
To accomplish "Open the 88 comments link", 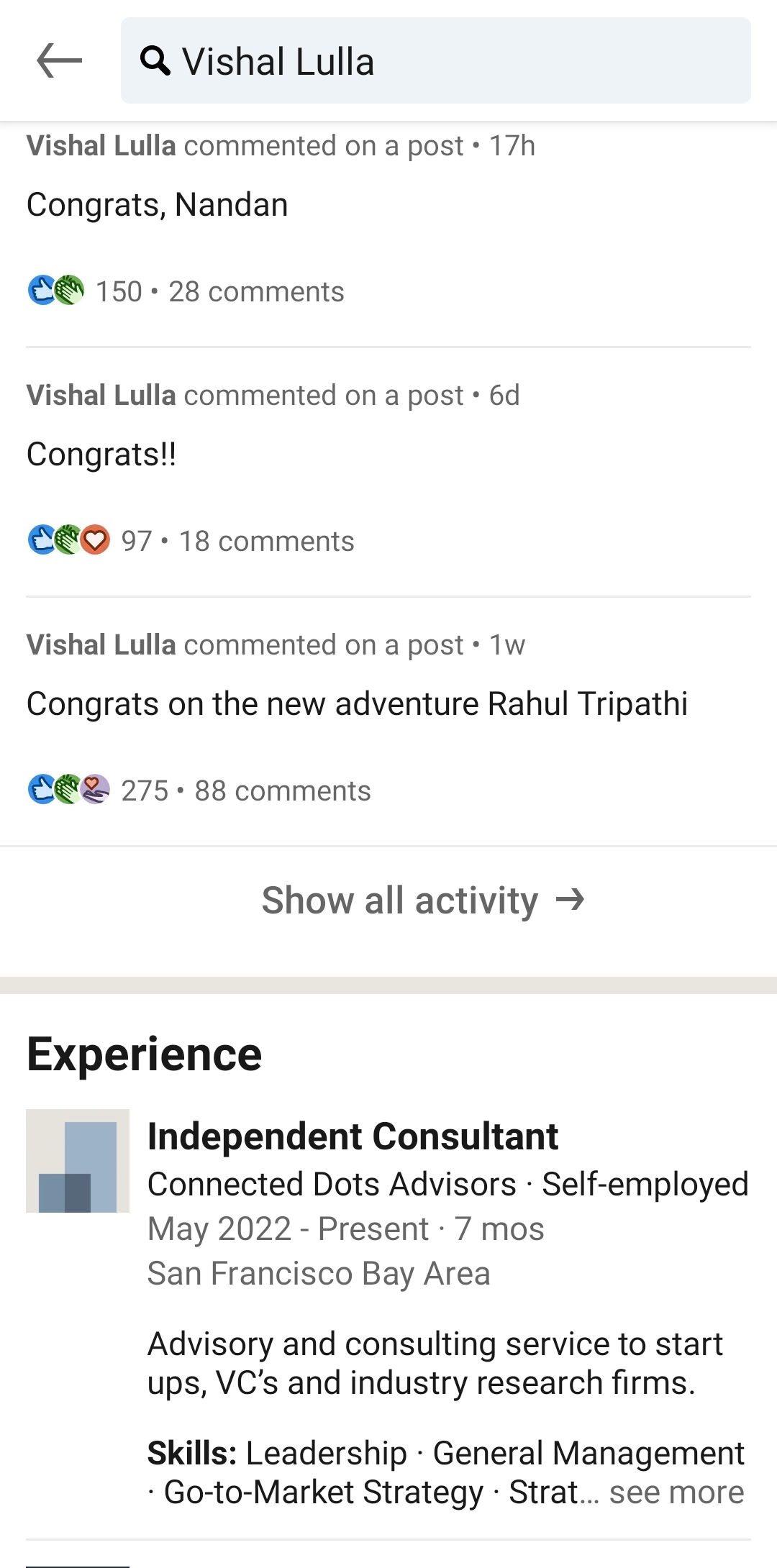I will click(282, 790).
